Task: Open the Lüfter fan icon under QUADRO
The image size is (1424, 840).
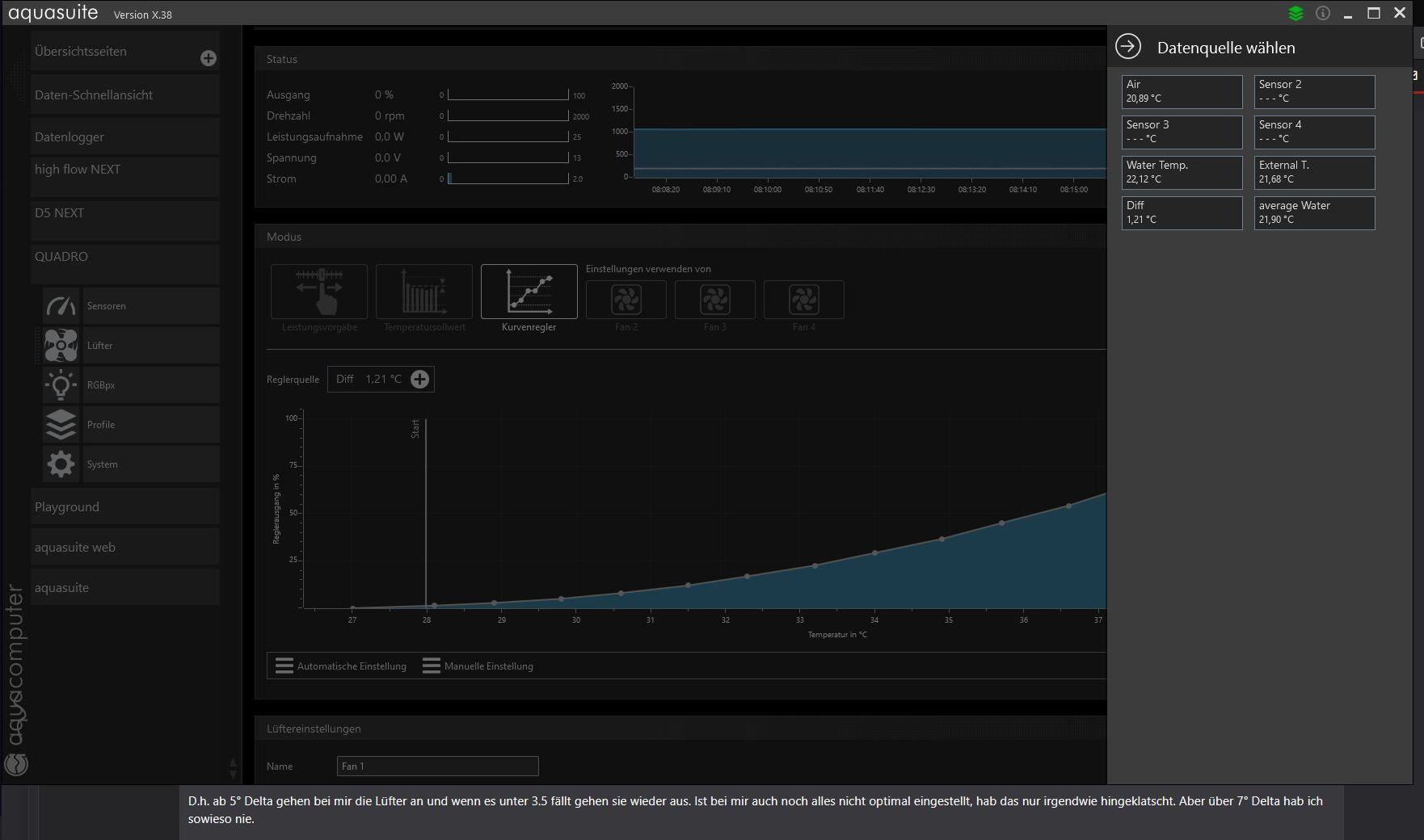Action: pyautogui.click(x=61, y=346)
